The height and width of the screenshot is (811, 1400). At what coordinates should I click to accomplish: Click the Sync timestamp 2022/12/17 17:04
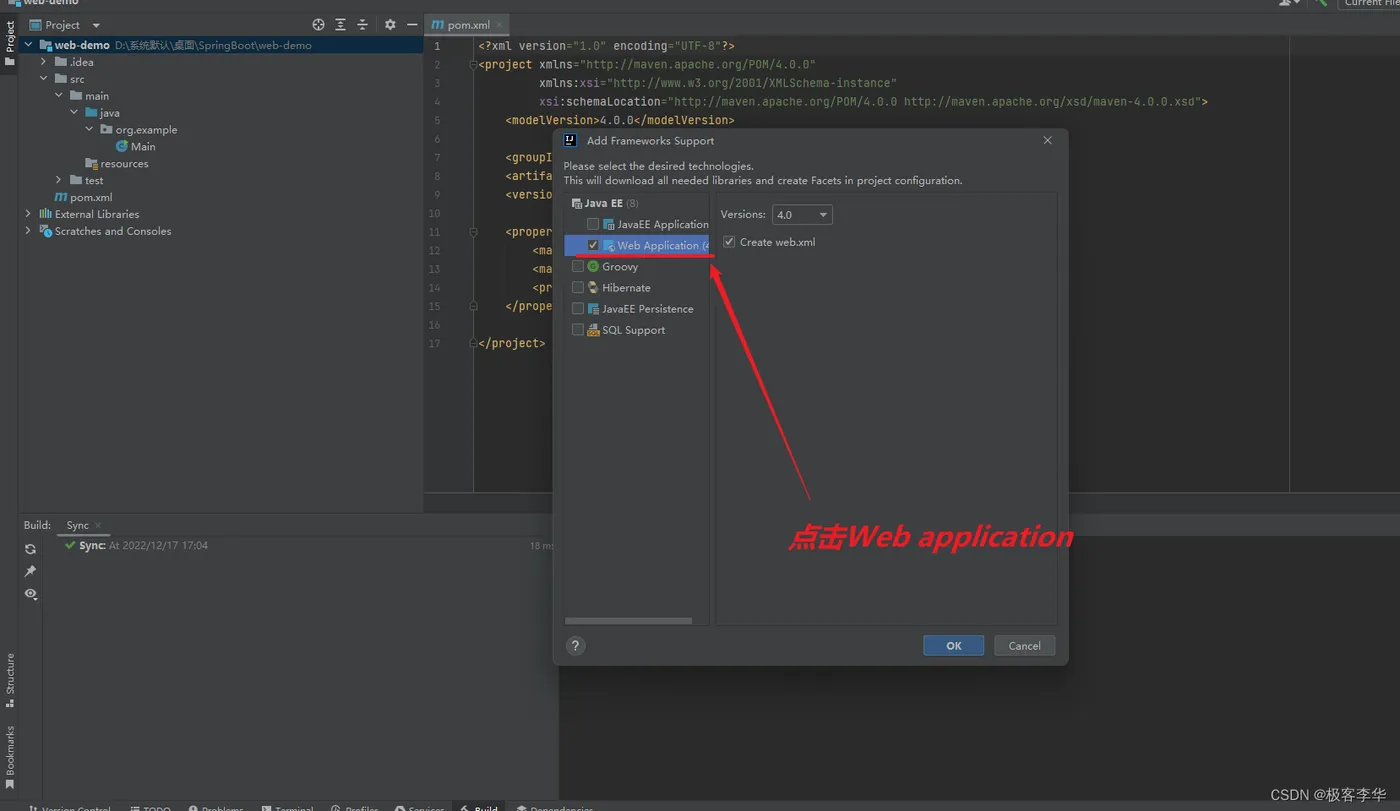[158, 546]
